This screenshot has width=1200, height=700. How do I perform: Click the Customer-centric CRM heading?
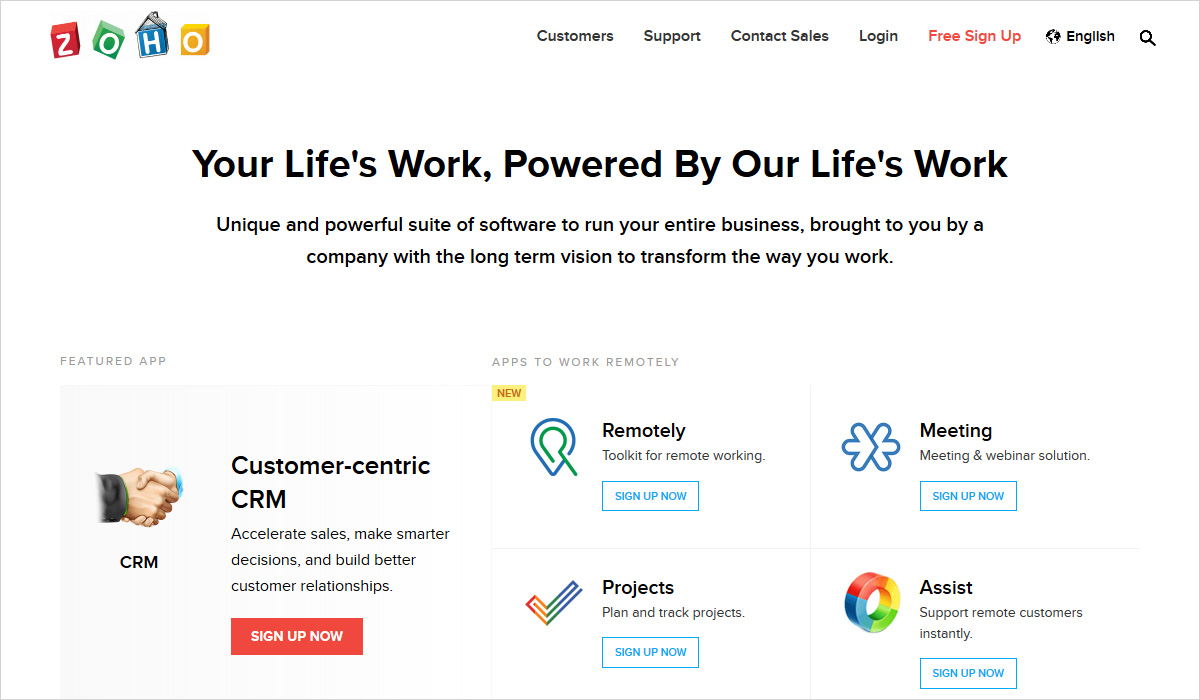click(x=330, y=482)
